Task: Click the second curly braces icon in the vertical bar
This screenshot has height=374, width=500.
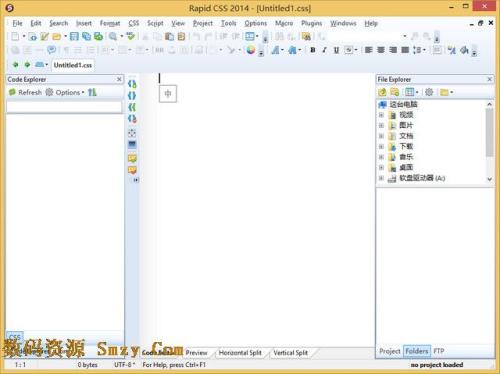Action: click(132, 96)
